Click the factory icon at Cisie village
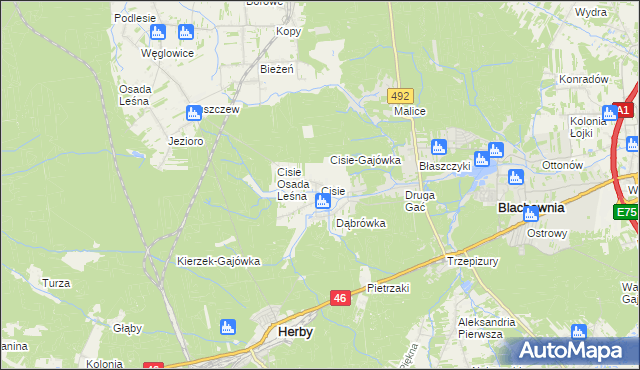The height and width of the screenshot is (370, 640). 322,201
